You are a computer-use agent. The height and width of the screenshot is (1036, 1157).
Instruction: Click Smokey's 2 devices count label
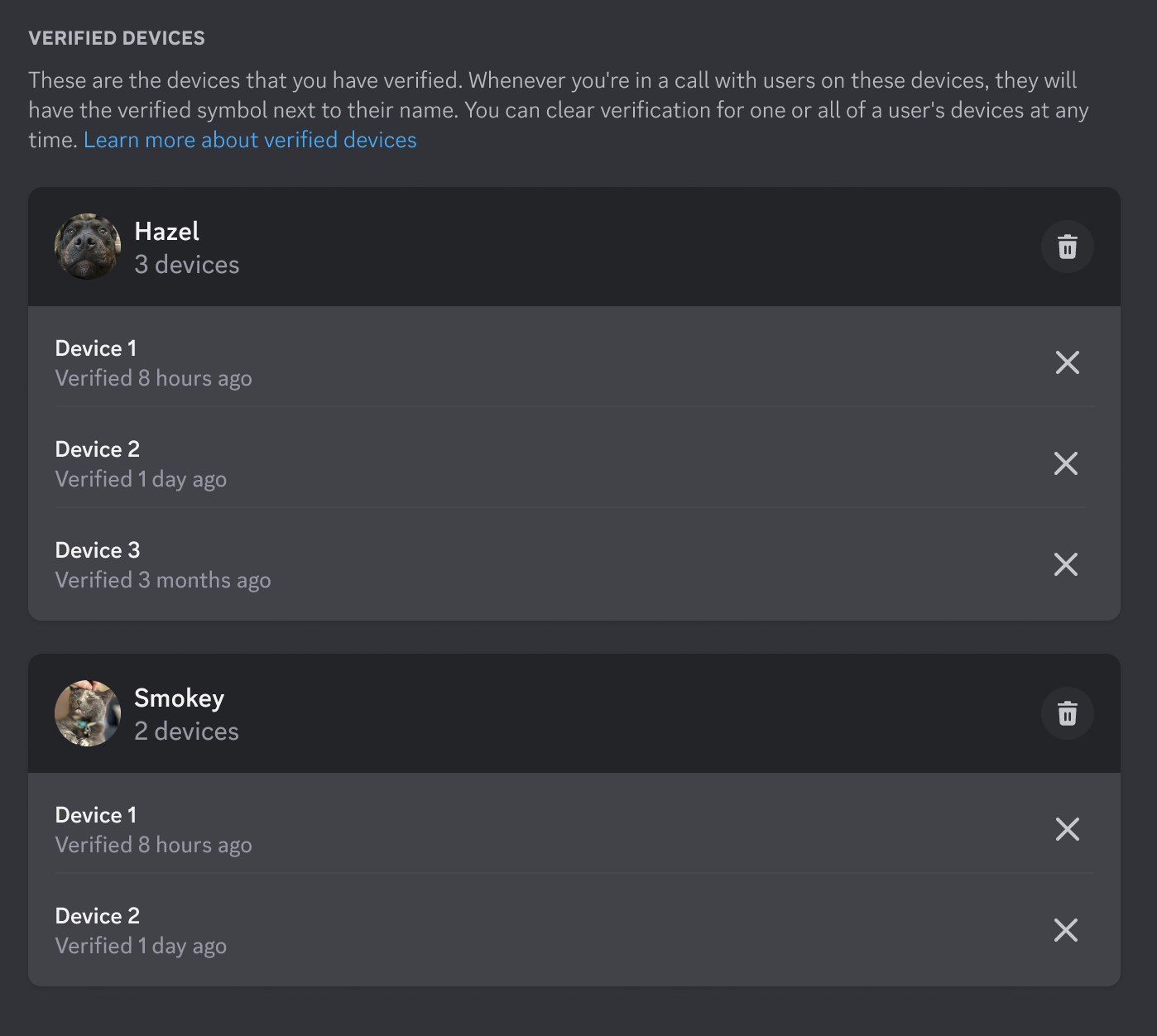click(186, 731)
